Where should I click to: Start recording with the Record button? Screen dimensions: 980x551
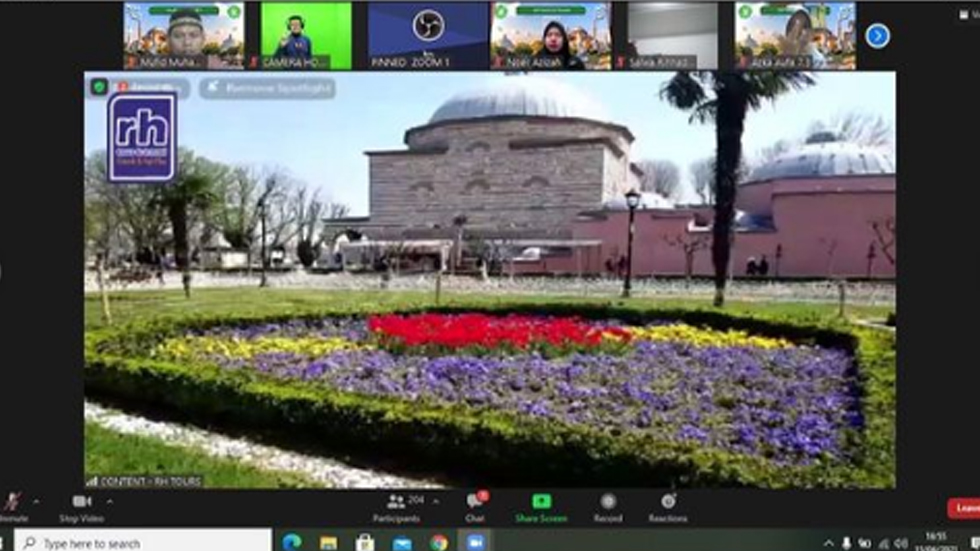pyautogui.click(x=608, y=502)
